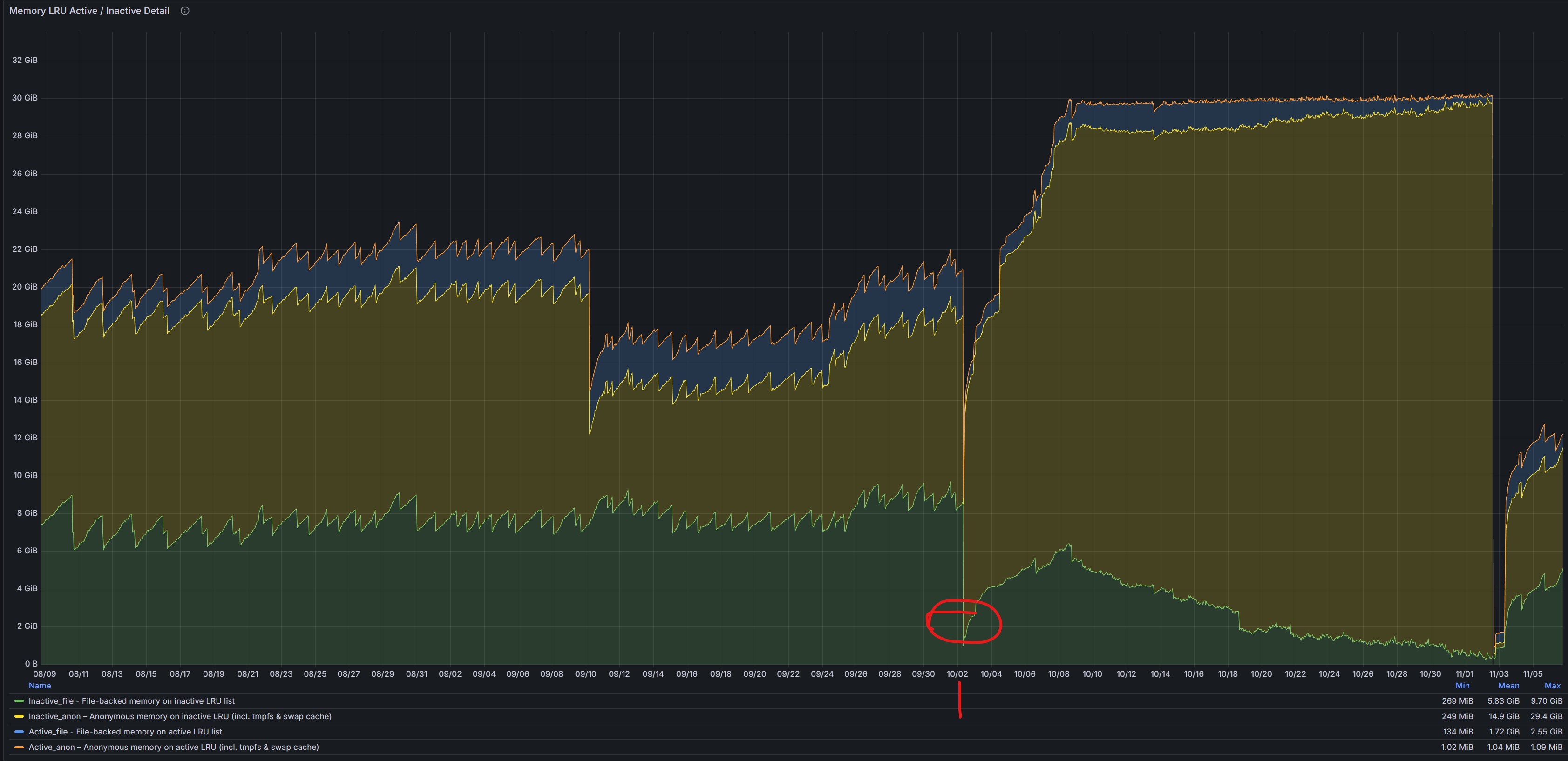This screenshot has width=1568, height=761.
Task: Click the orange Active_anon legend color swatch
Action: pyautogui.click(x=19, y=747)
